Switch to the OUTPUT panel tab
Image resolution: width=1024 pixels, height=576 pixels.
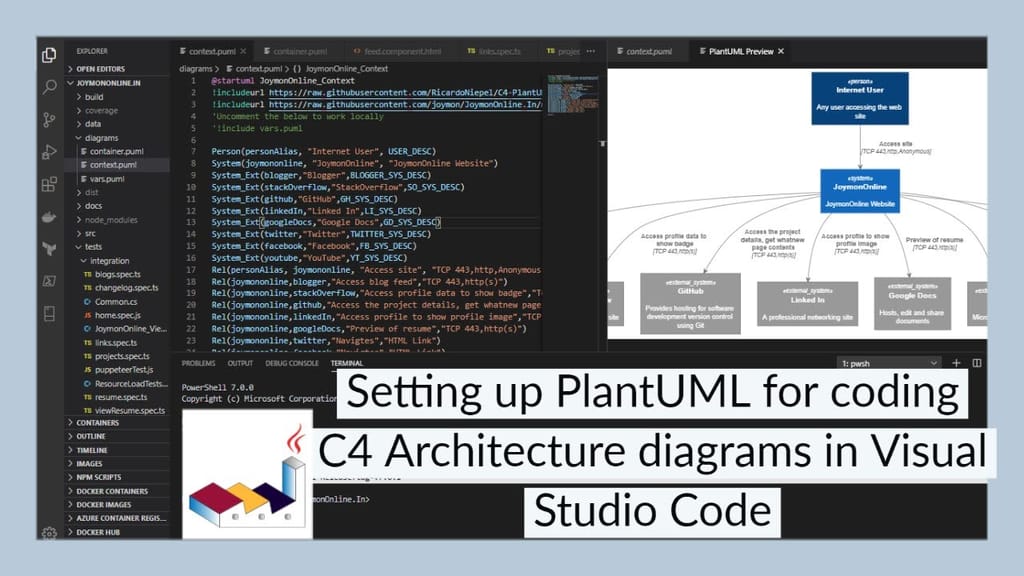(240, 363)
